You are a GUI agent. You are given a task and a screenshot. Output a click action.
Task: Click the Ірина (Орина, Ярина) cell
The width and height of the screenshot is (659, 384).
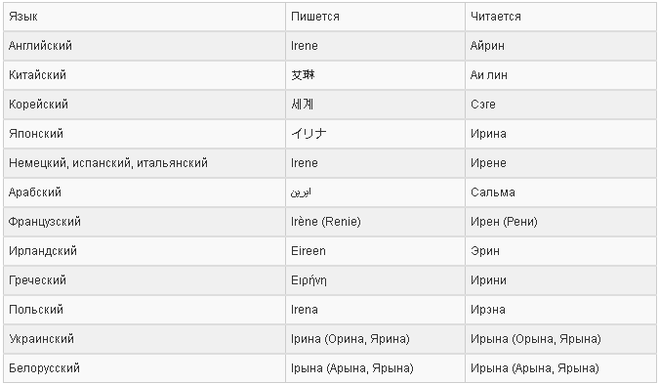375,339
